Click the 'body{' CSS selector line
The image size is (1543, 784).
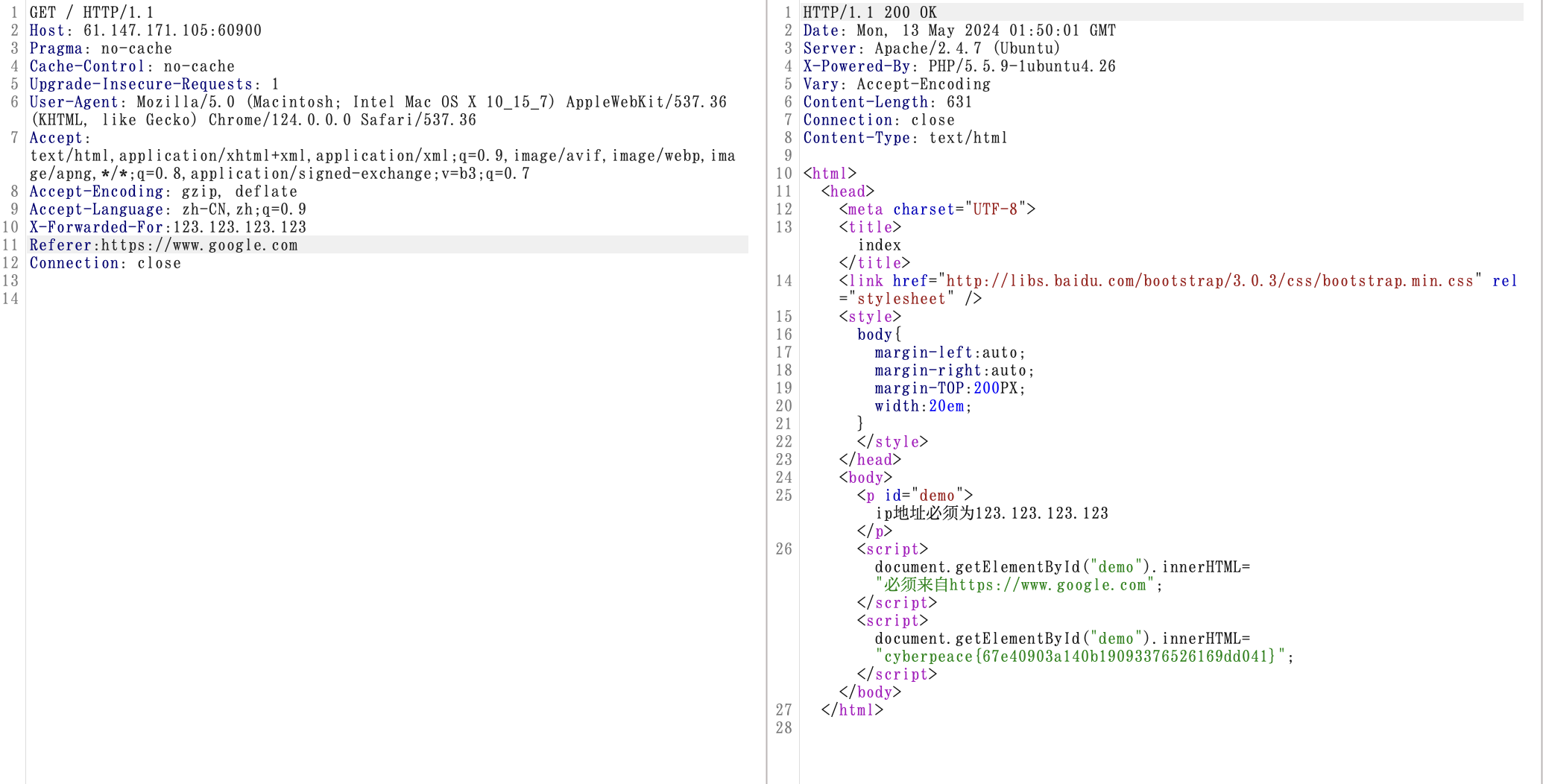pos(879,335)
